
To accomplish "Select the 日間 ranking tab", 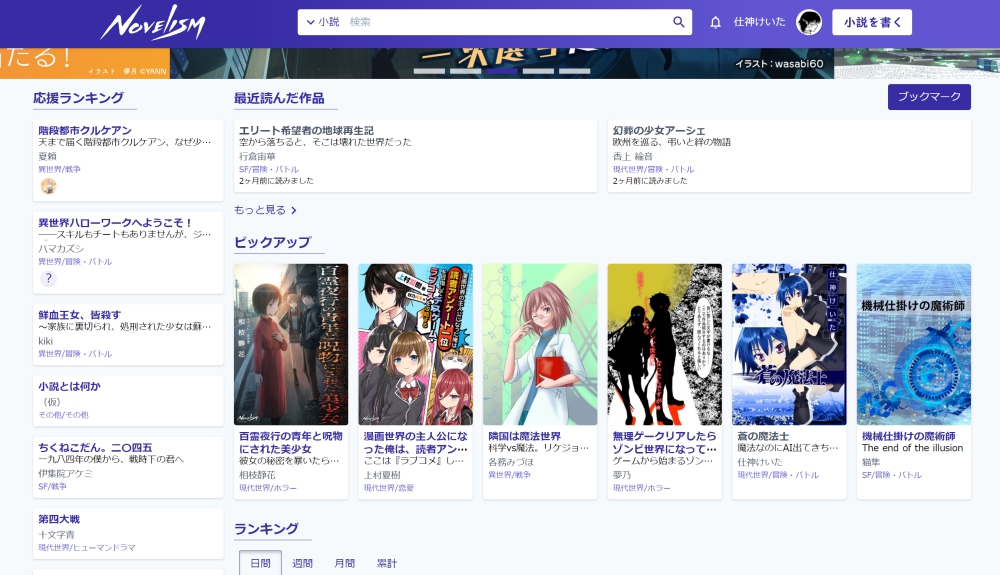I will [x=260, y=563].
